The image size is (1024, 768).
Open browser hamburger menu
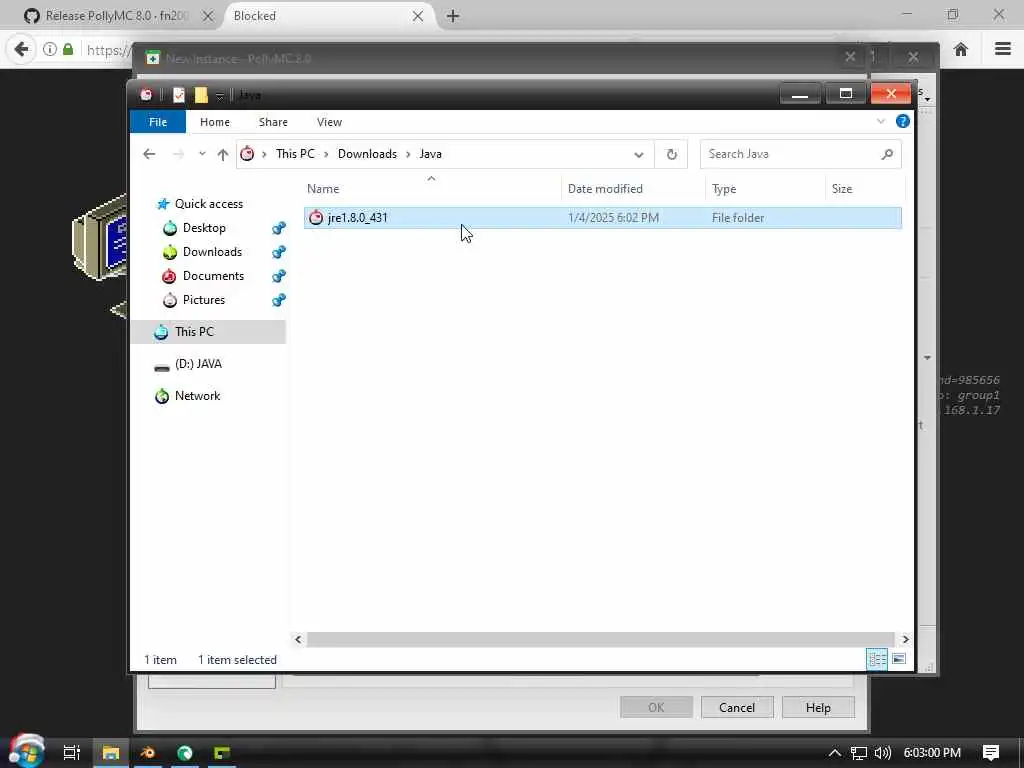click(x=1002, y=49)
